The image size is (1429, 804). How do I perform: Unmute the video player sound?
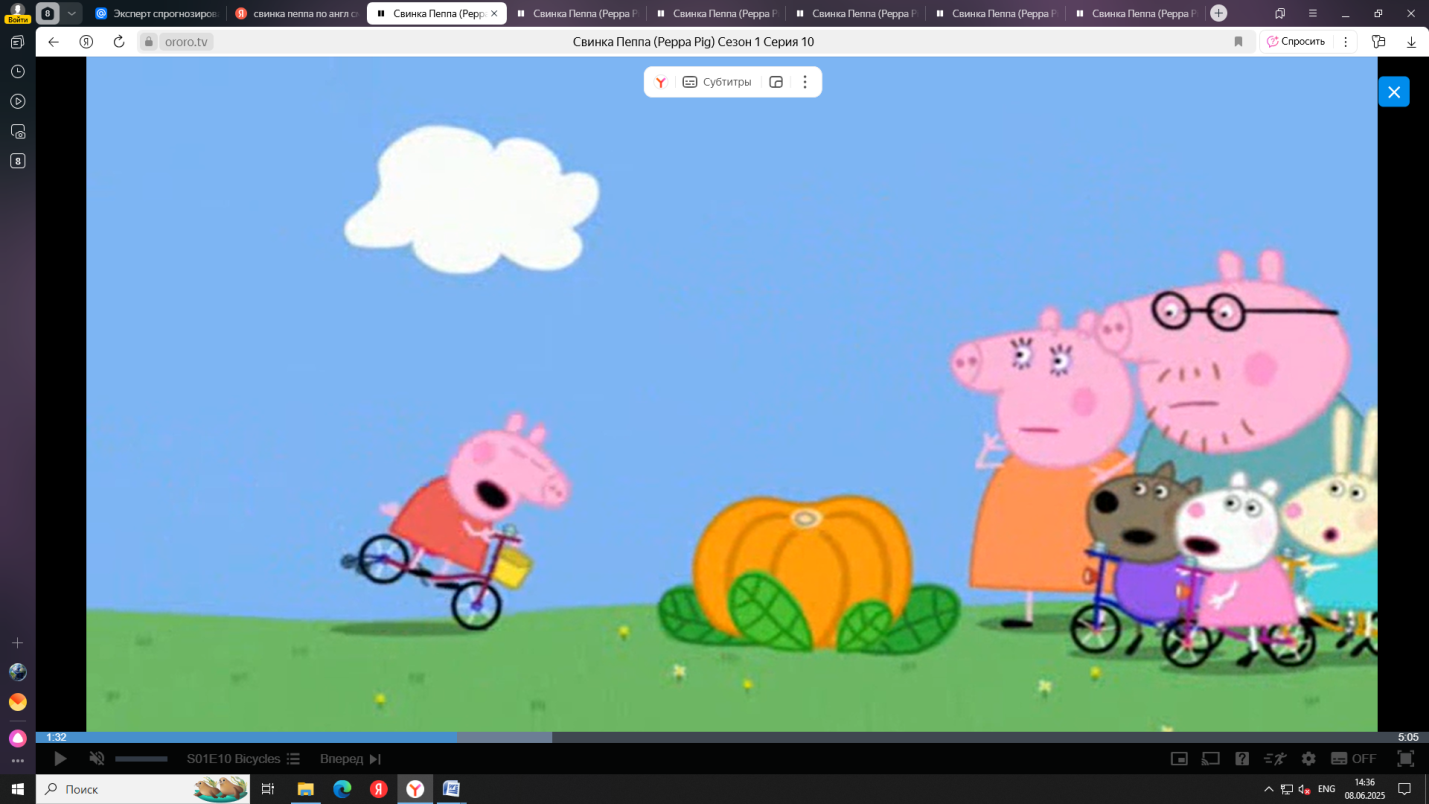(x=97, y=759)
